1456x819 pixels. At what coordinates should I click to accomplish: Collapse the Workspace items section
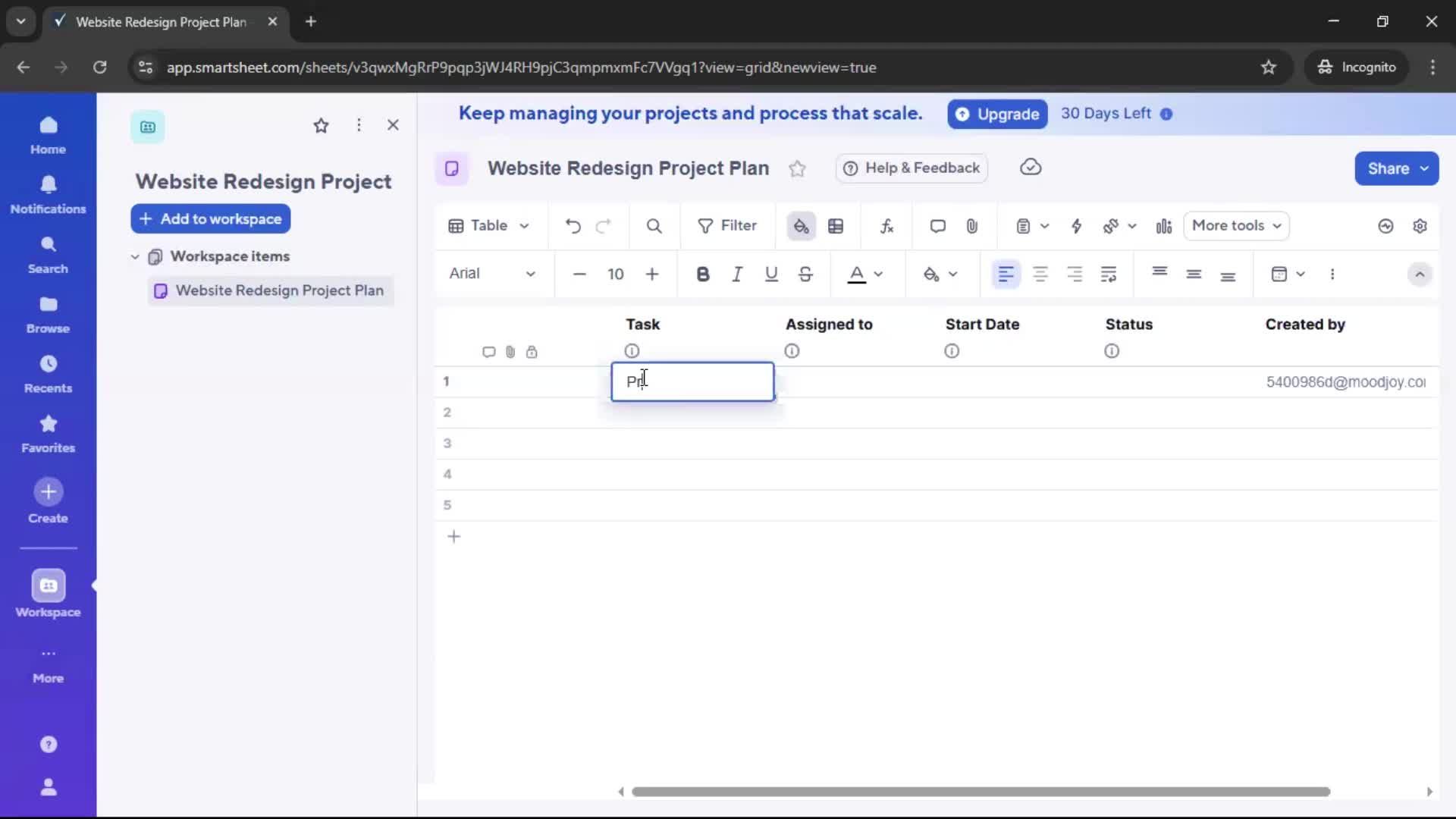click(x=135, y=256)
